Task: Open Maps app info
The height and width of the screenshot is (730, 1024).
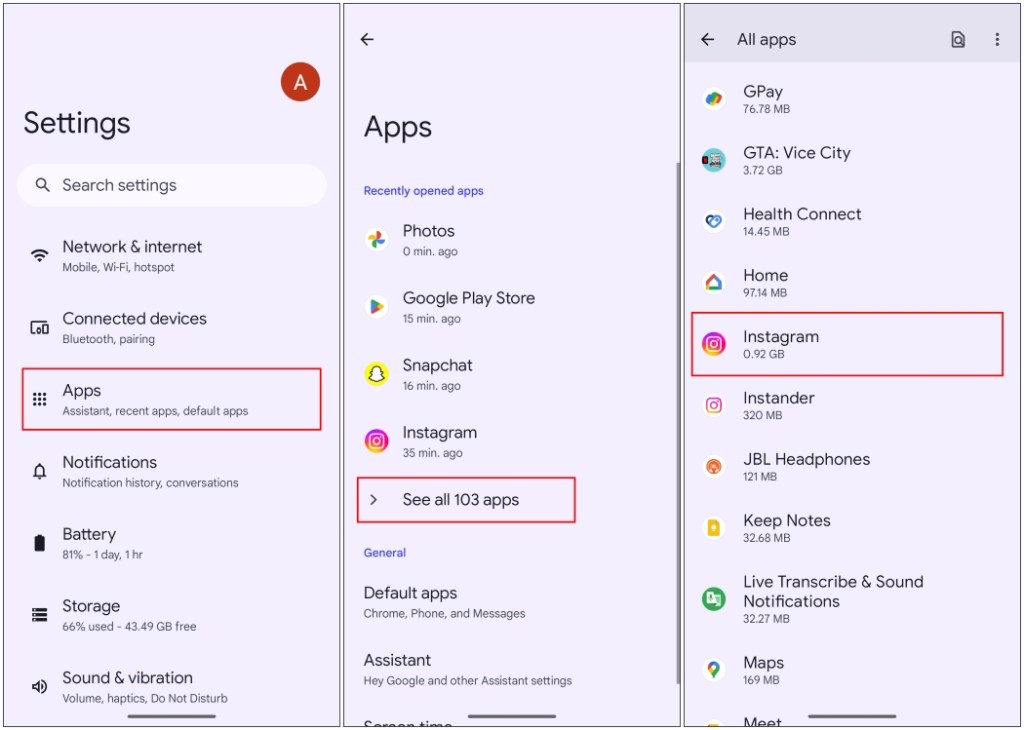Action: tap(852, 670)
